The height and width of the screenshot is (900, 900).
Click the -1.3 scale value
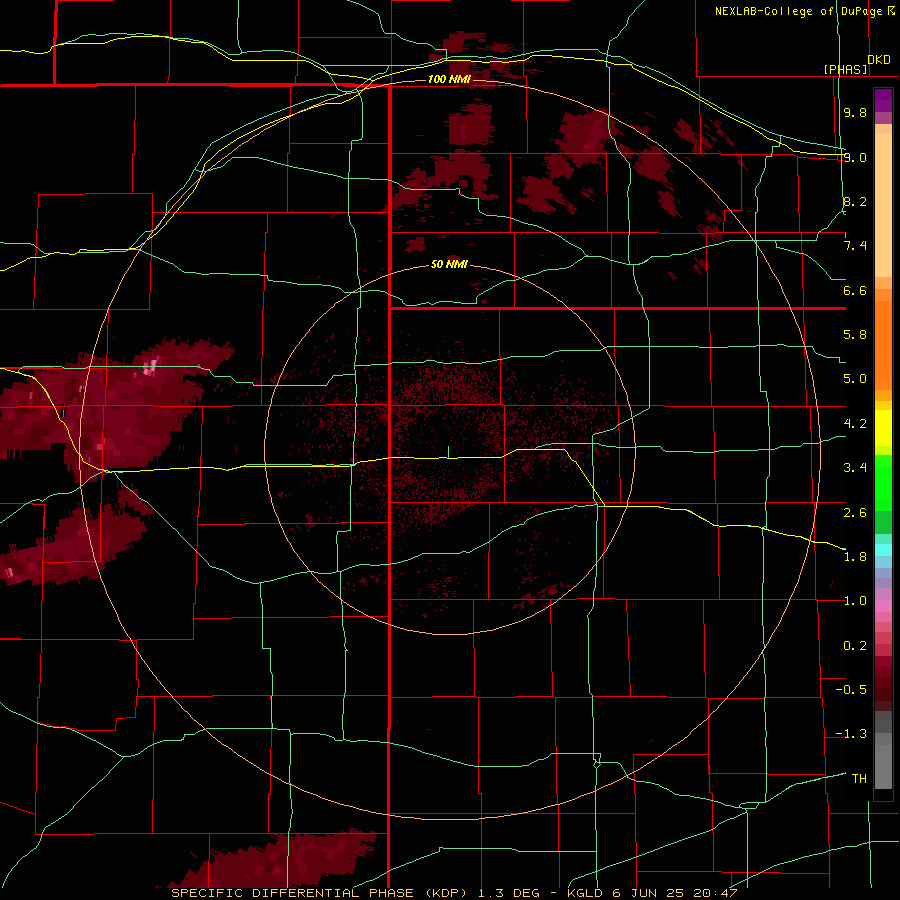(x=851, y=734)
